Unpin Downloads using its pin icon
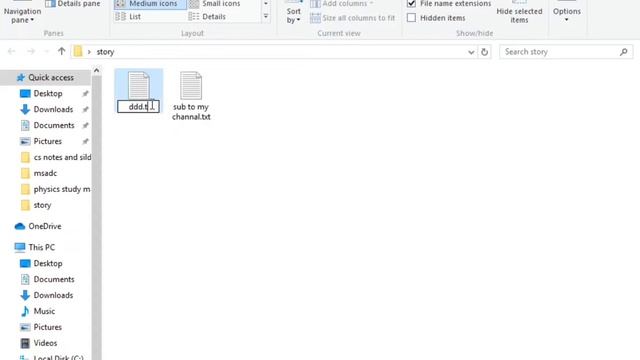 pyautogui.click(x=85, y=109)
